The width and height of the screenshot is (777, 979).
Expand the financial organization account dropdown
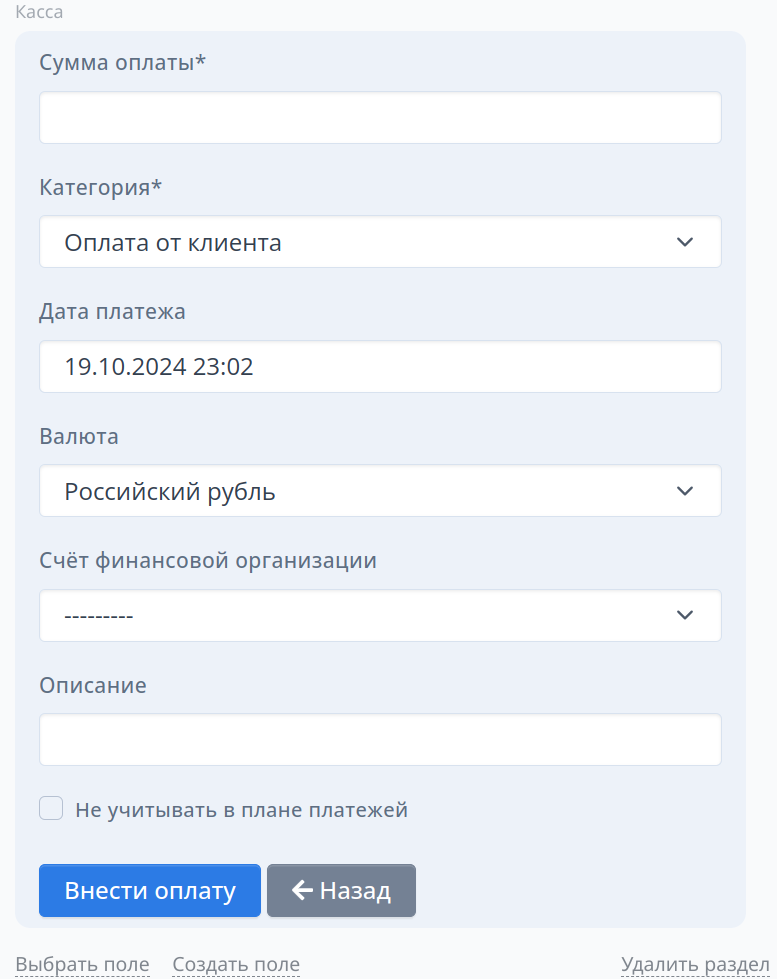(x=380, y=616)
